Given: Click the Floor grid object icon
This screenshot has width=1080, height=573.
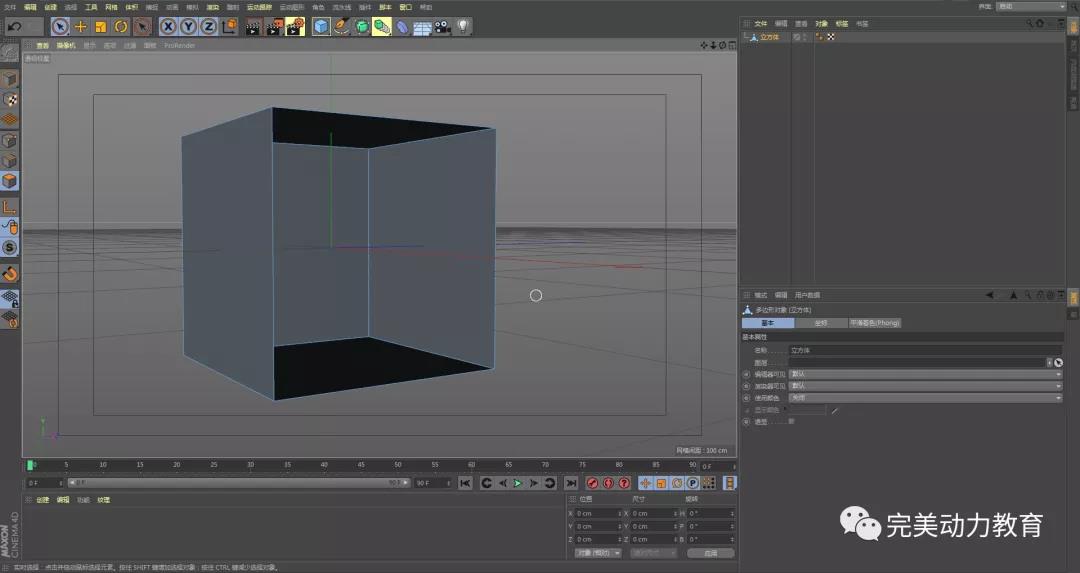Looking at the screenshot, I should point(421,26).
